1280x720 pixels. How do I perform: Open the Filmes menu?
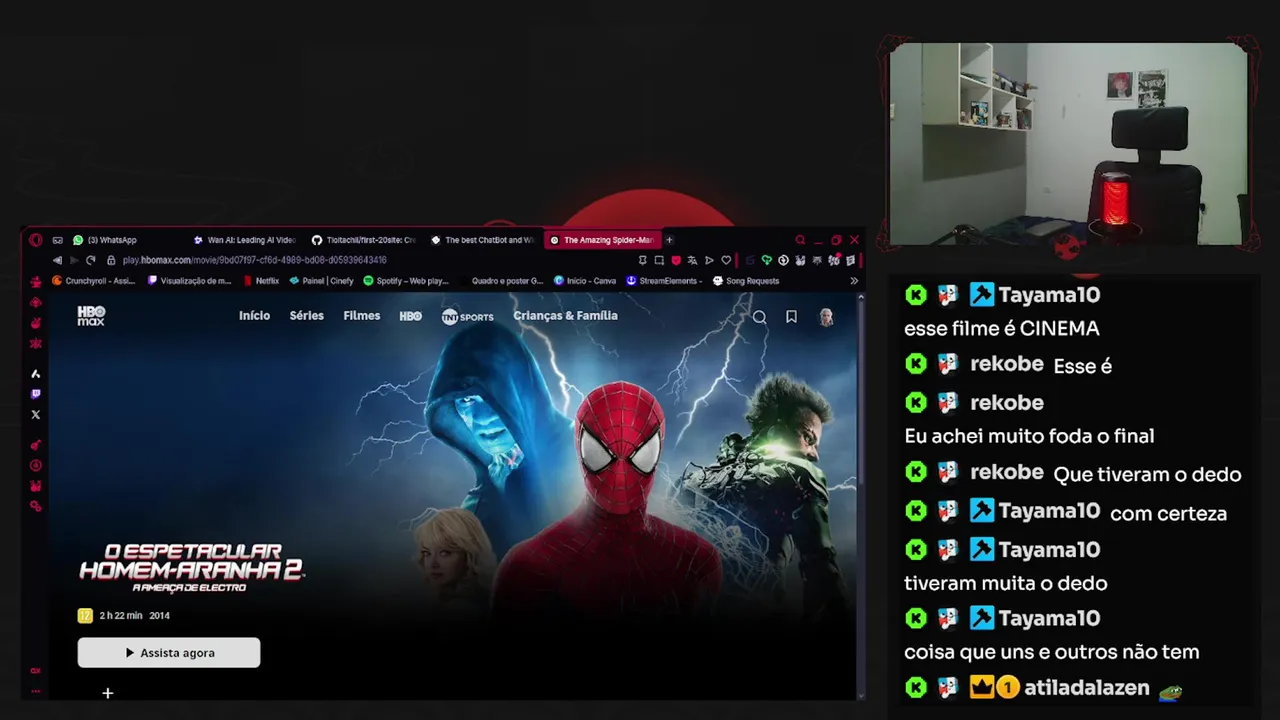pyautogui.click(x=362, y=316)
